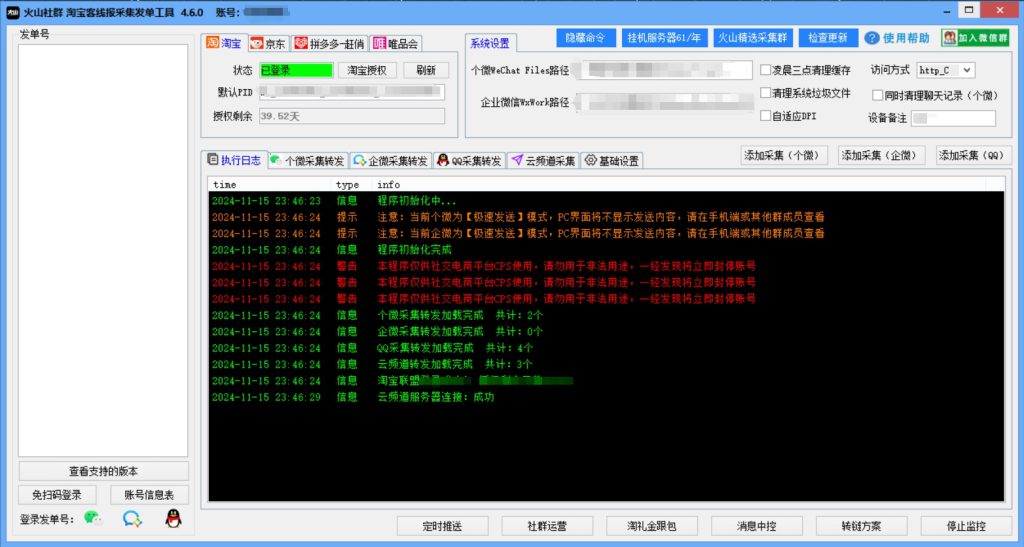
Task: Toggle the 自适应DPI checkbox
Action: tap(765, 116)
